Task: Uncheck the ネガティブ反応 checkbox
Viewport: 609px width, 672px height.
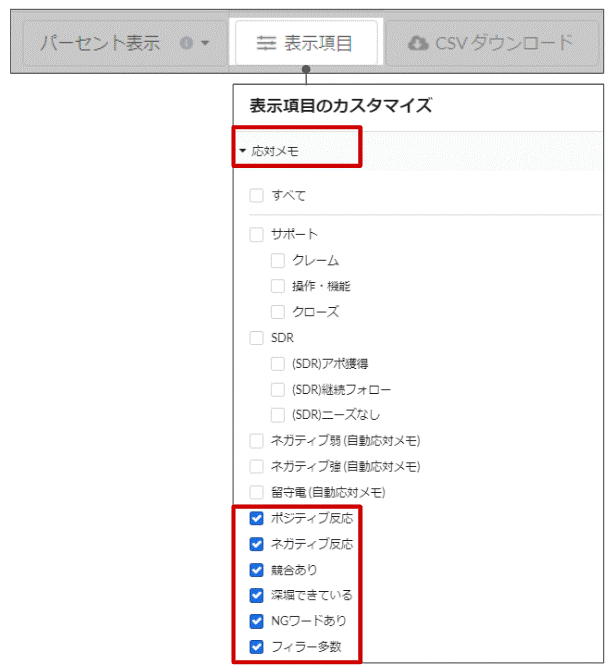Action: 256,544
